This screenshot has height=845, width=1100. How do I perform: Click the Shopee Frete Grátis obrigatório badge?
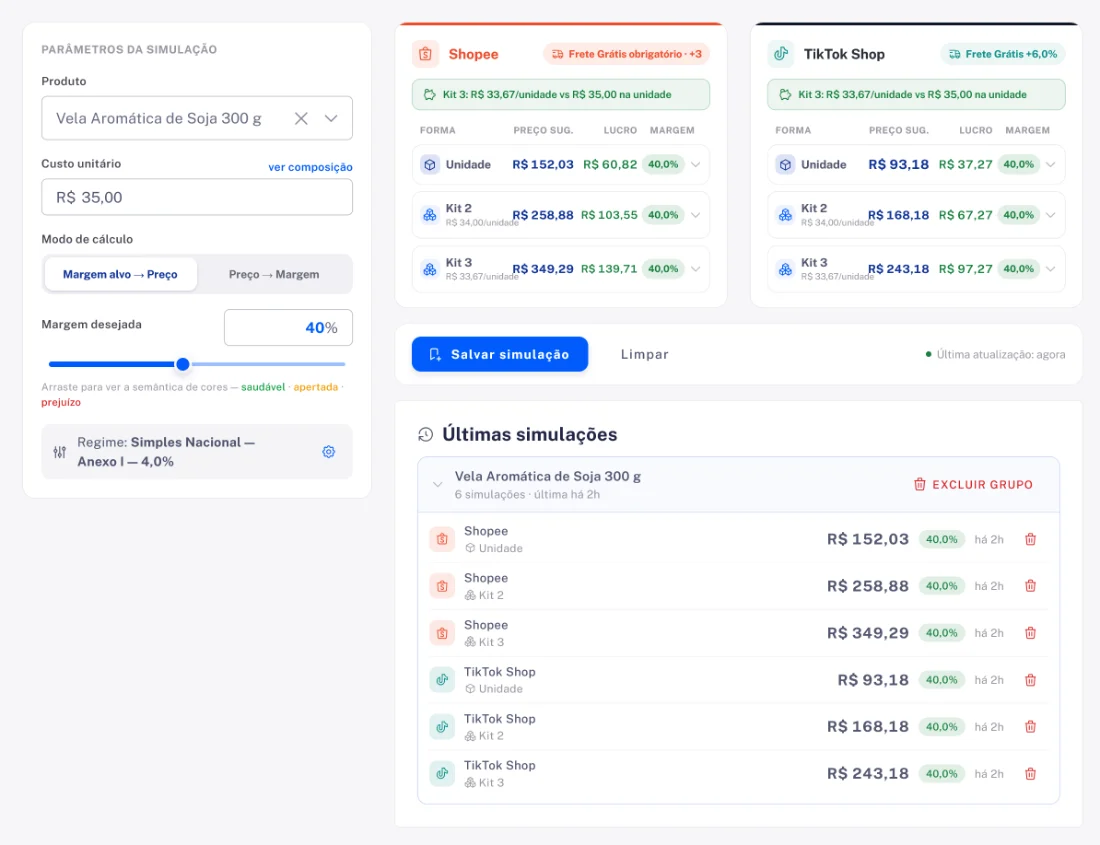pos(626,54)
